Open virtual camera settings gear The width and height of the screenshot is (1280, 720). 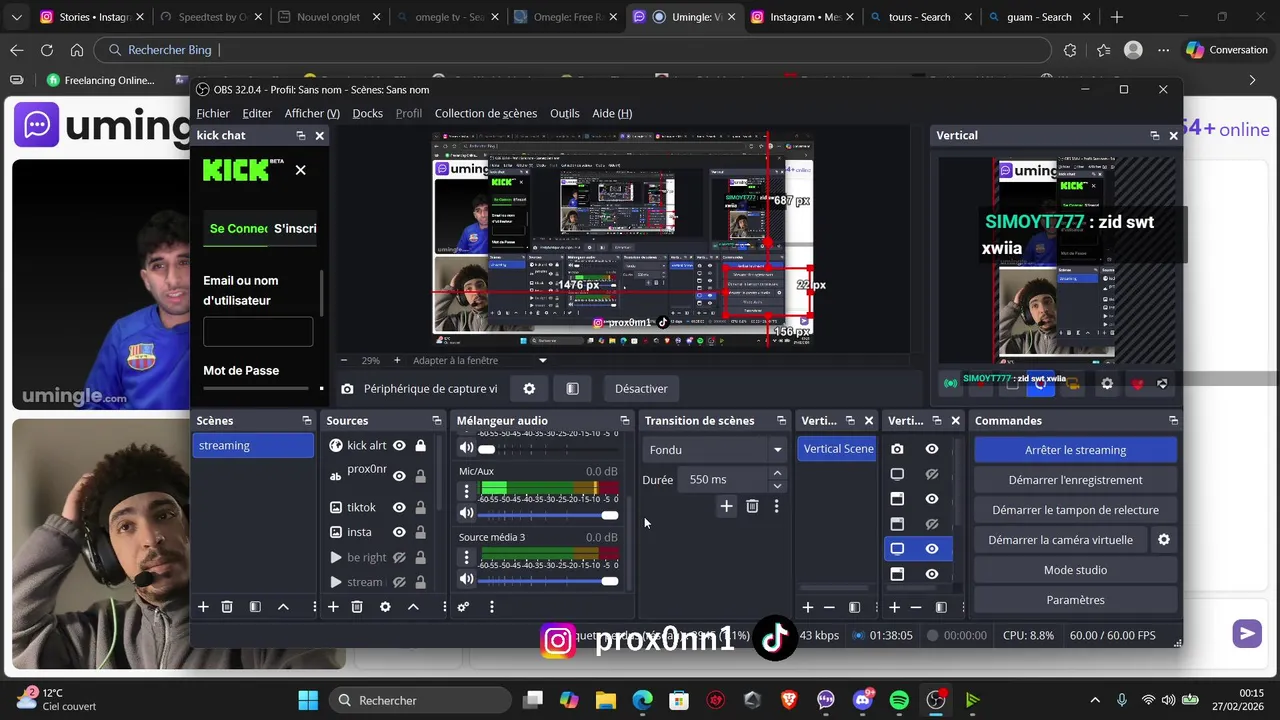[1164, 540]
